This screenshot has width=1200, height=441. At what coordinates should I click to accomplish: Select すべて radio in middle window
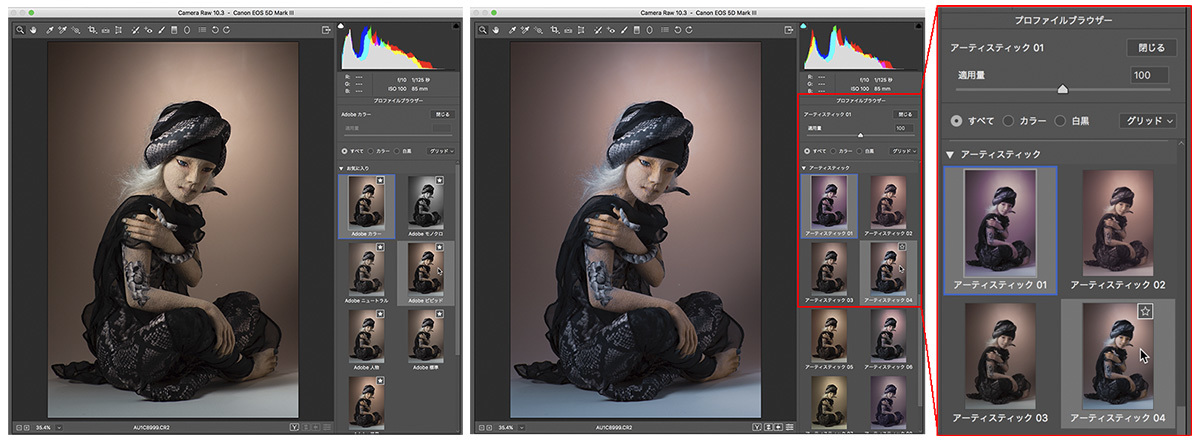[807, 151]
